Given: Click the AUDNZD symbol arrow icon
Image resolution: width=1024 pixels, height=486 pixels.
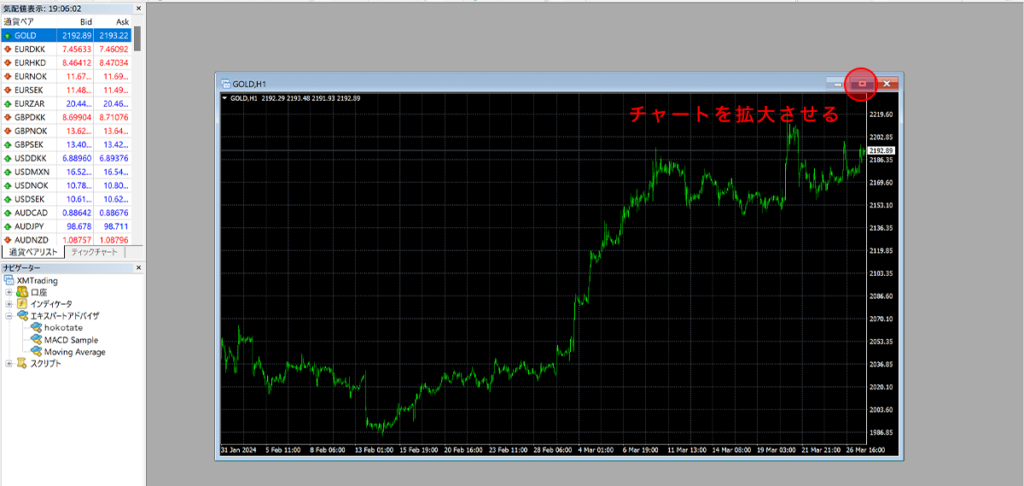Looking at the screenshot, I should 7,240.
